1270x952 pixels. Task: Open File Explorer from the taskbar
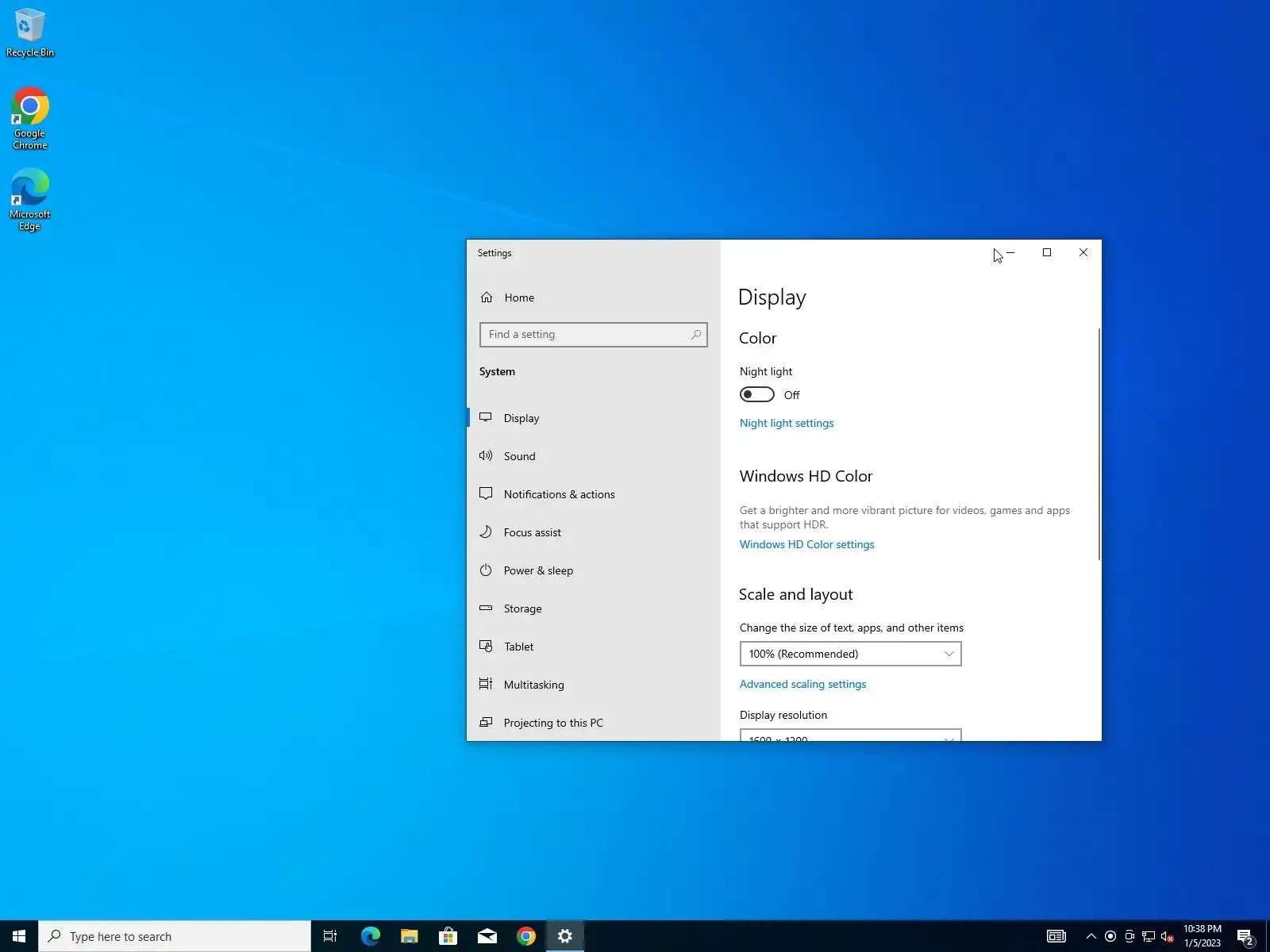click(x=409, y=936)
